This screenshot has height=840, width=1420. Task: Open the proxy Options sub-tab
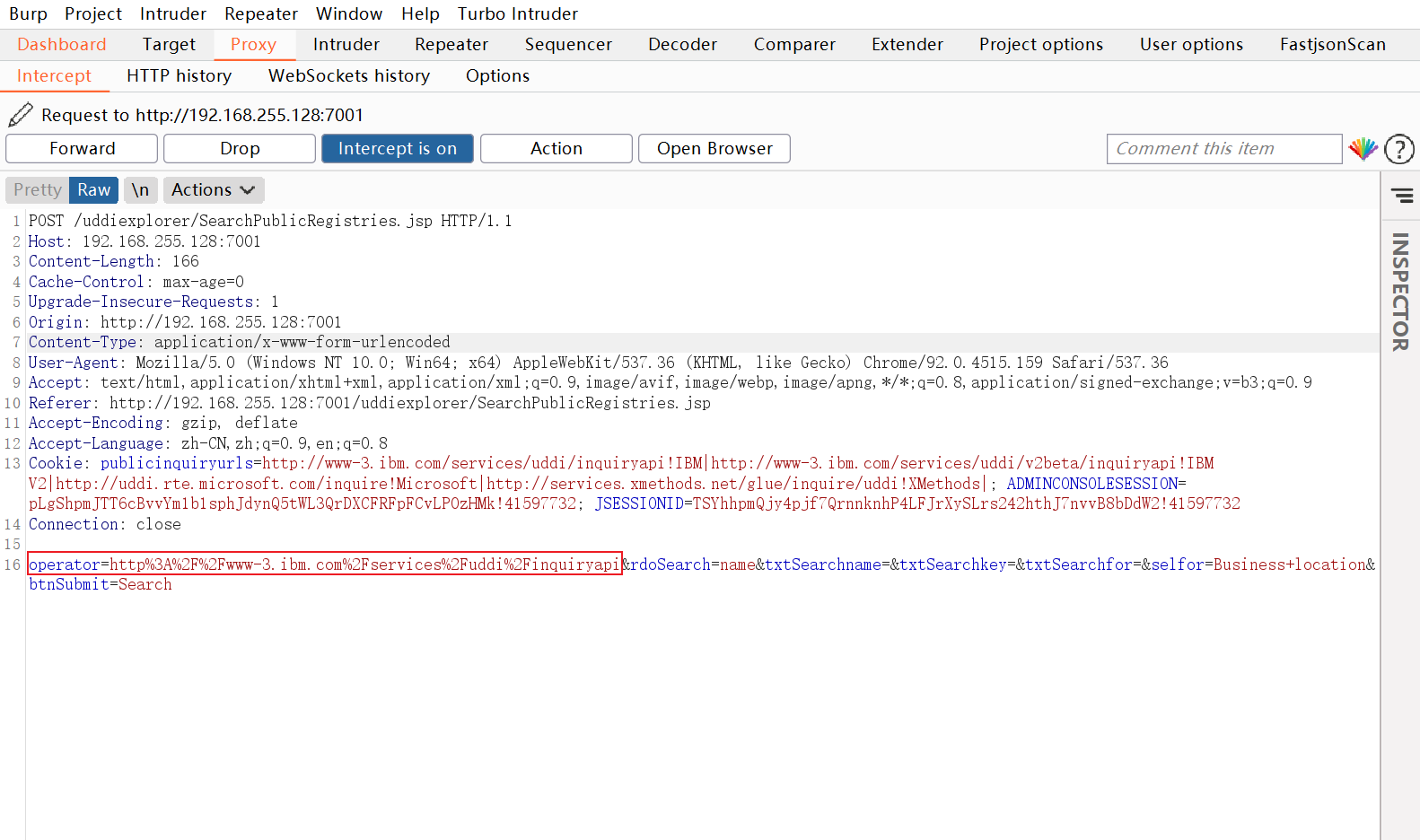(498, 76)
